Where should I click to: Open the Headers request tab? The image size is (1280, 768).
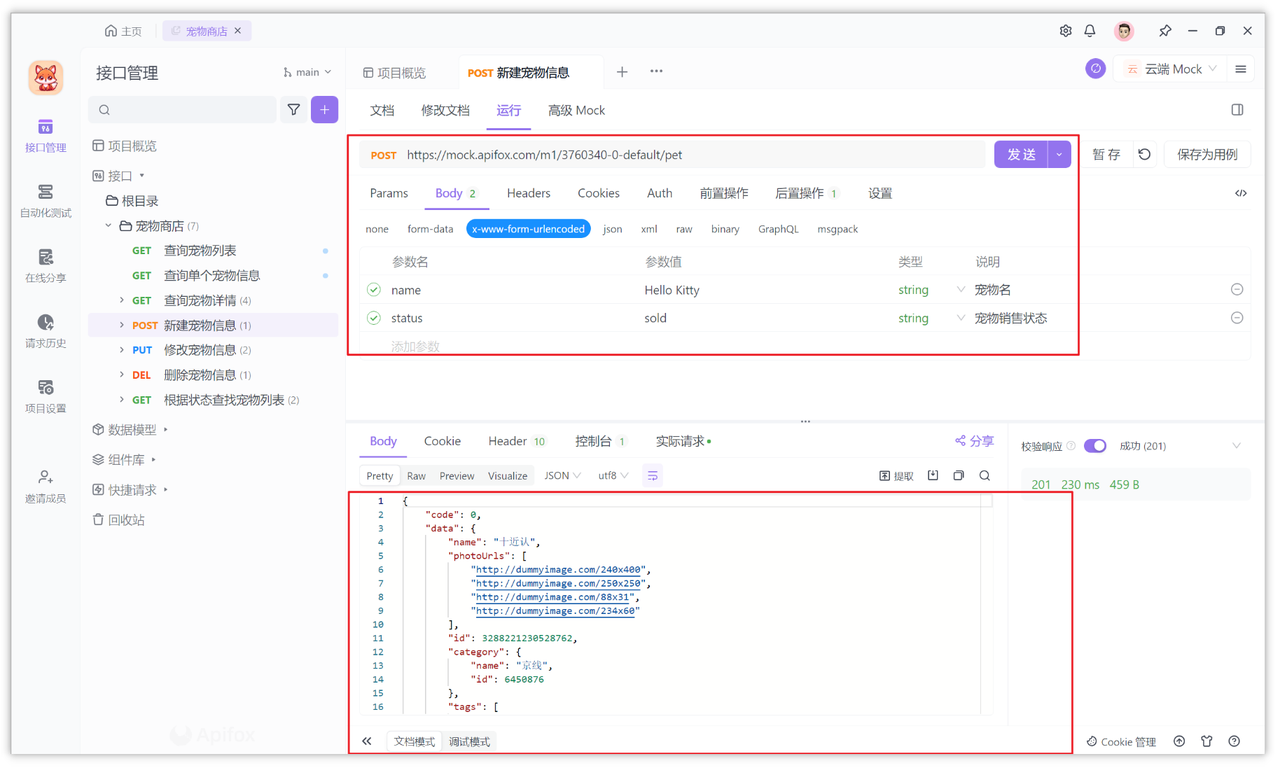tap(528, 194)
